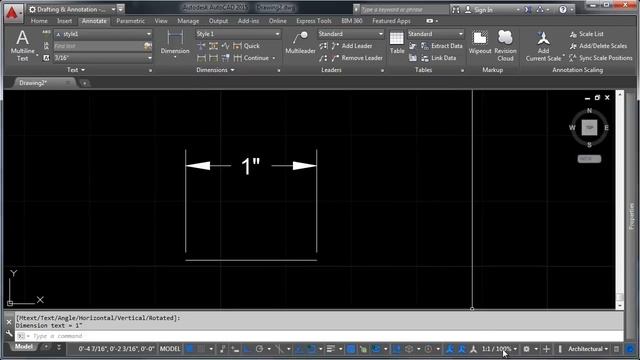Open the dimension style dropdown showing Style 1

pos(238,34)
